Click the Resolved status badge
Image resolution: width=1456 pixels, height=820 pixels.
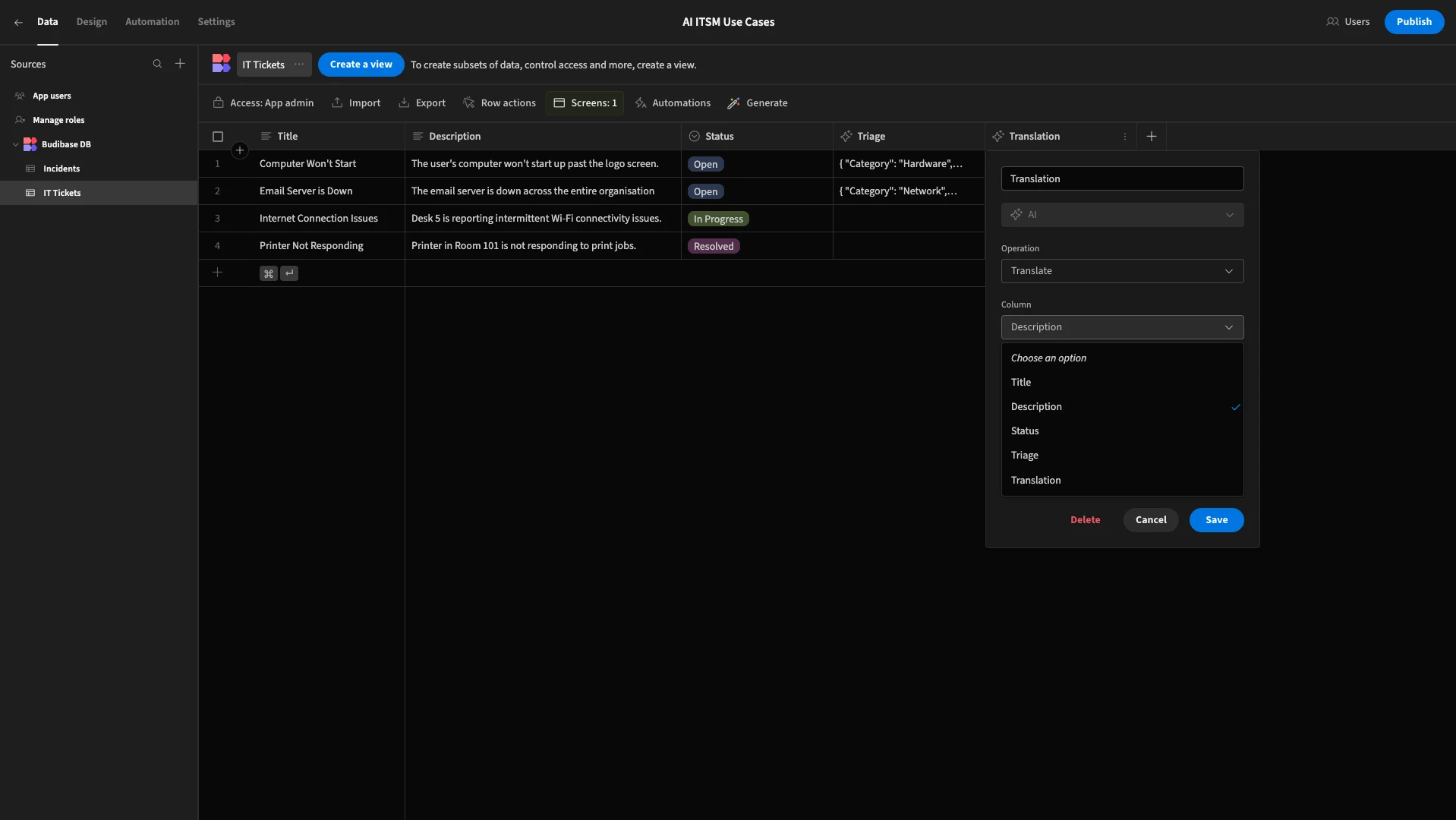714,246
